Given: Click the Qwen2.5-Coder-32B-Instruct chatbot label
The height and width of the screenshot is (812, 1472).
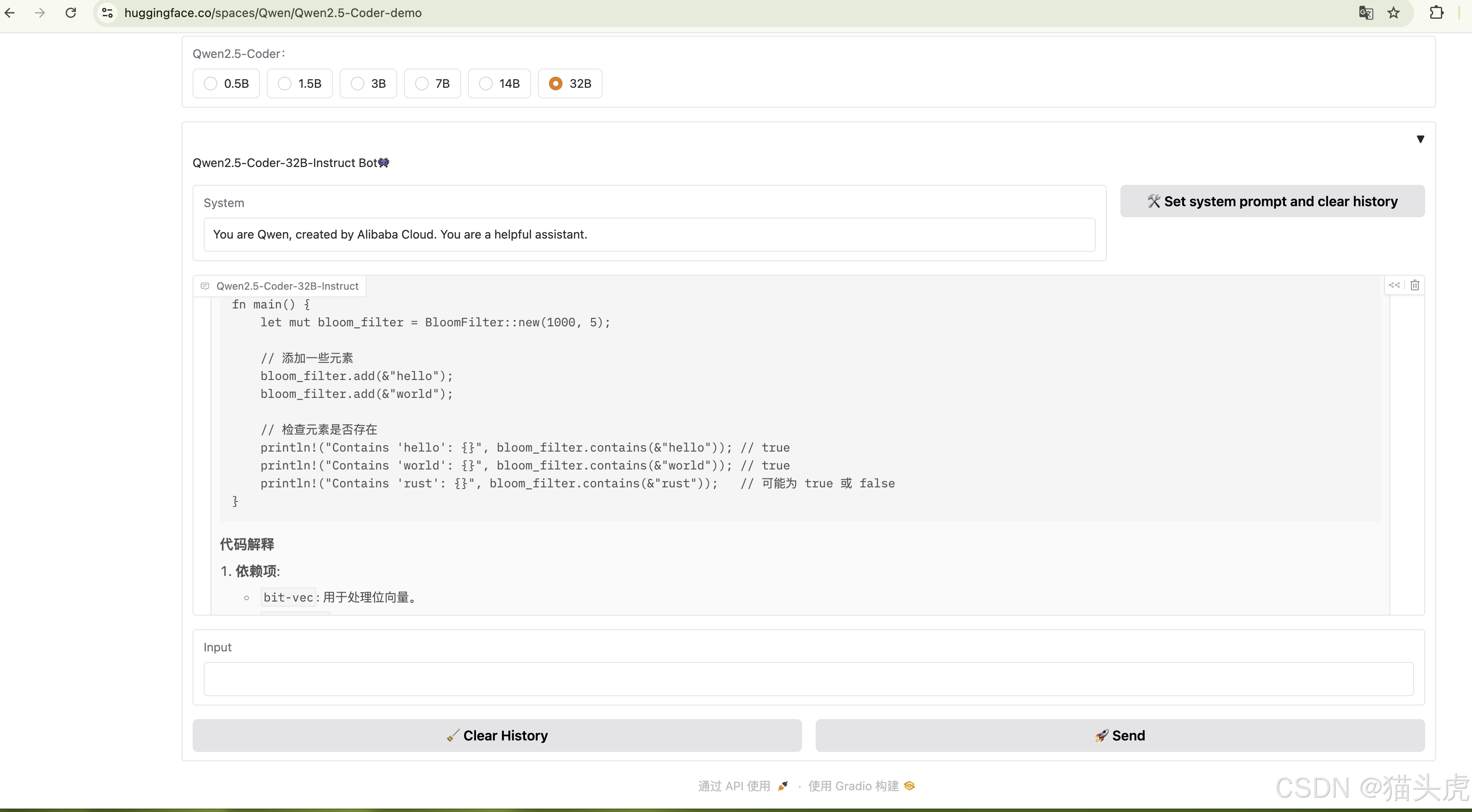Looking at the screenshot, I should [x=280, y=286].
